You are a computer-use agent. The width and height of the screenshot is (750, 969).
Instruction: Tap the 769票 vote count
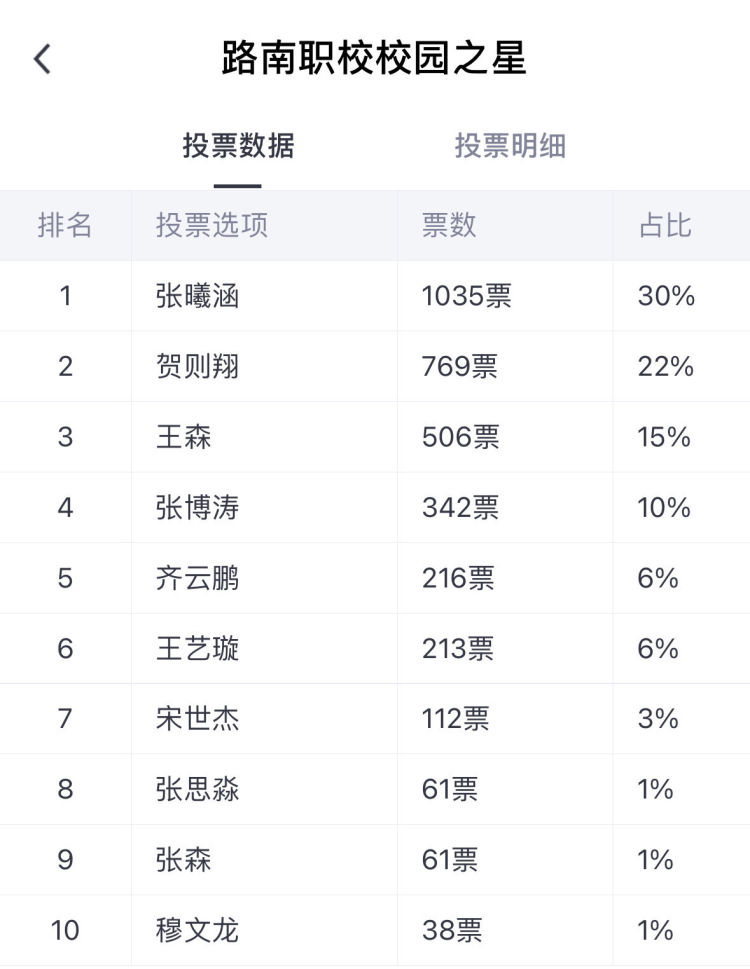(459, 366)
